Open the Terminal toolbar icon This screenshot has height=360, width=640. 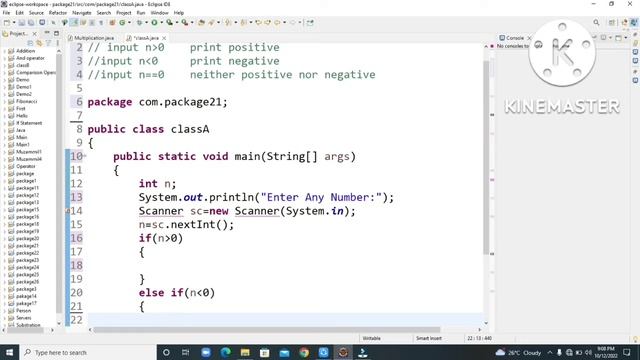[42, 22]
